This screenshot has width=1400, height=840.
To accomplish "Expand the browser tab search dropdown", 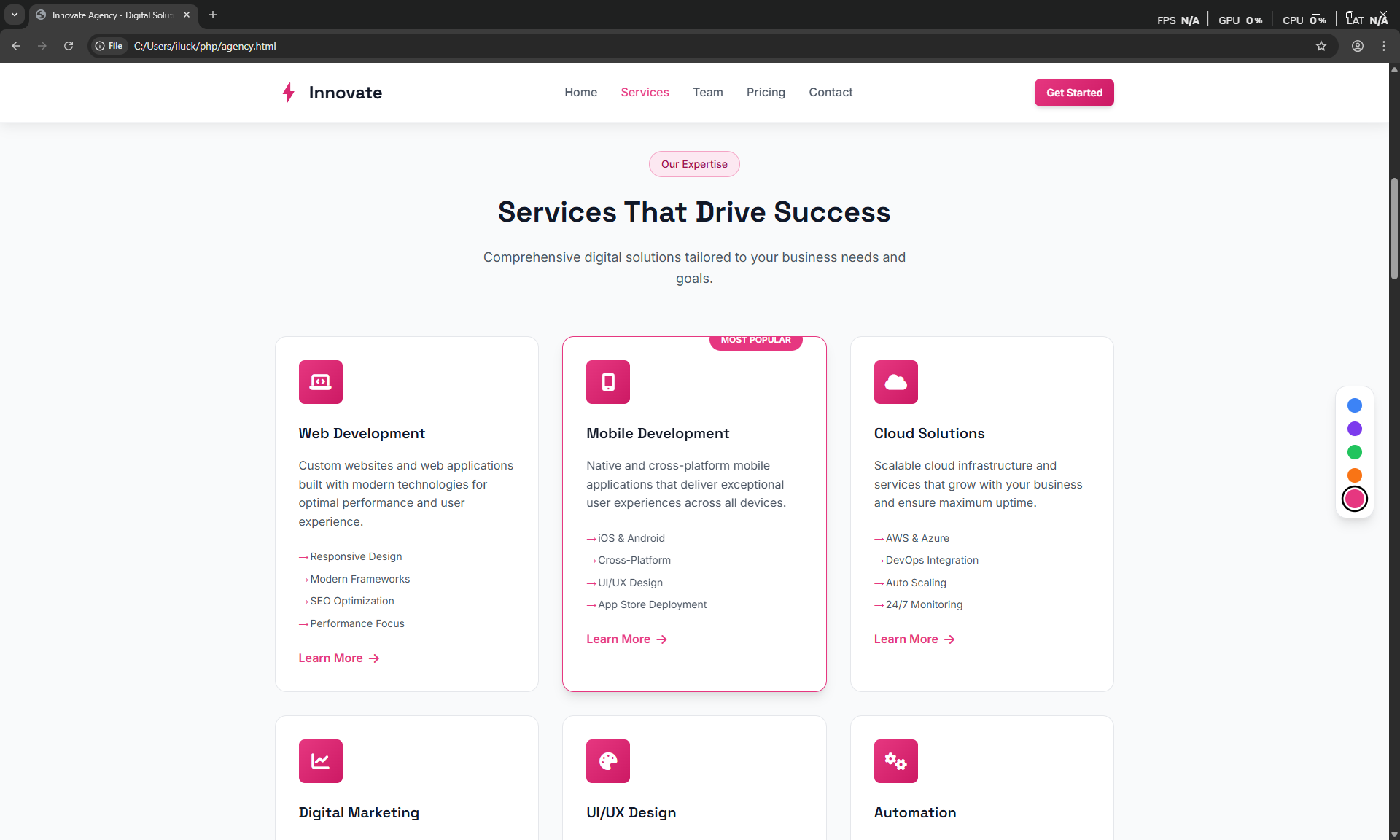I will (x=15, y=15).
